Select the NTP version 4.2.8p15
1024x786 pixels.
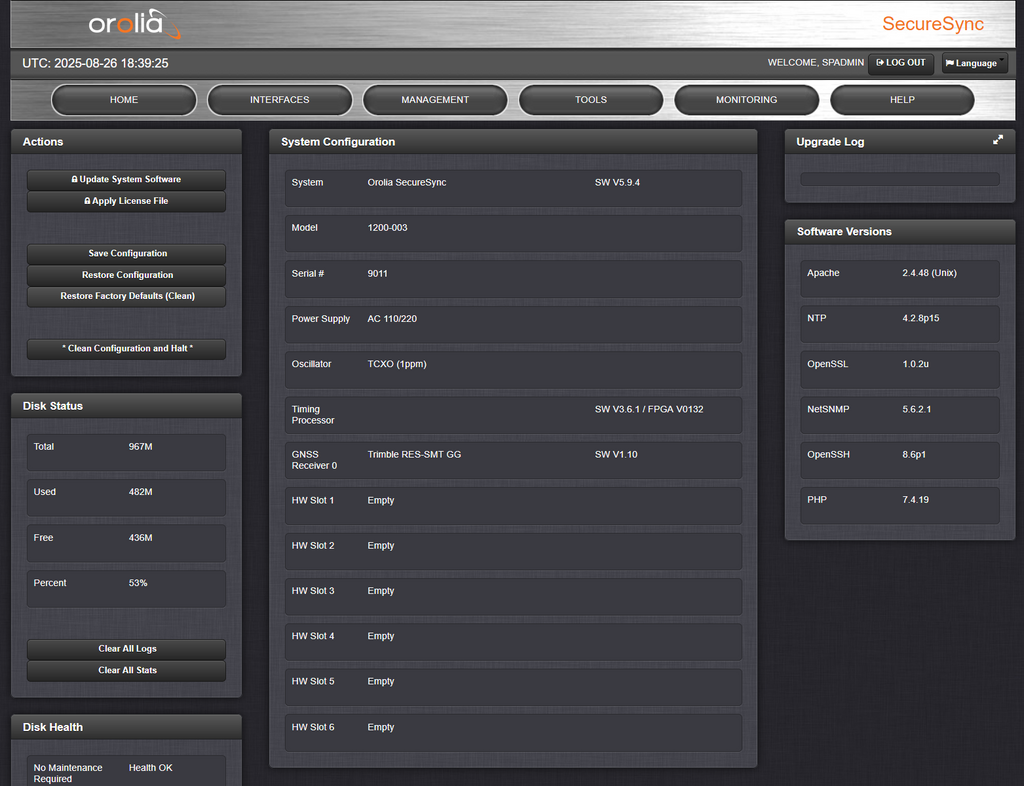coord(921,318)
